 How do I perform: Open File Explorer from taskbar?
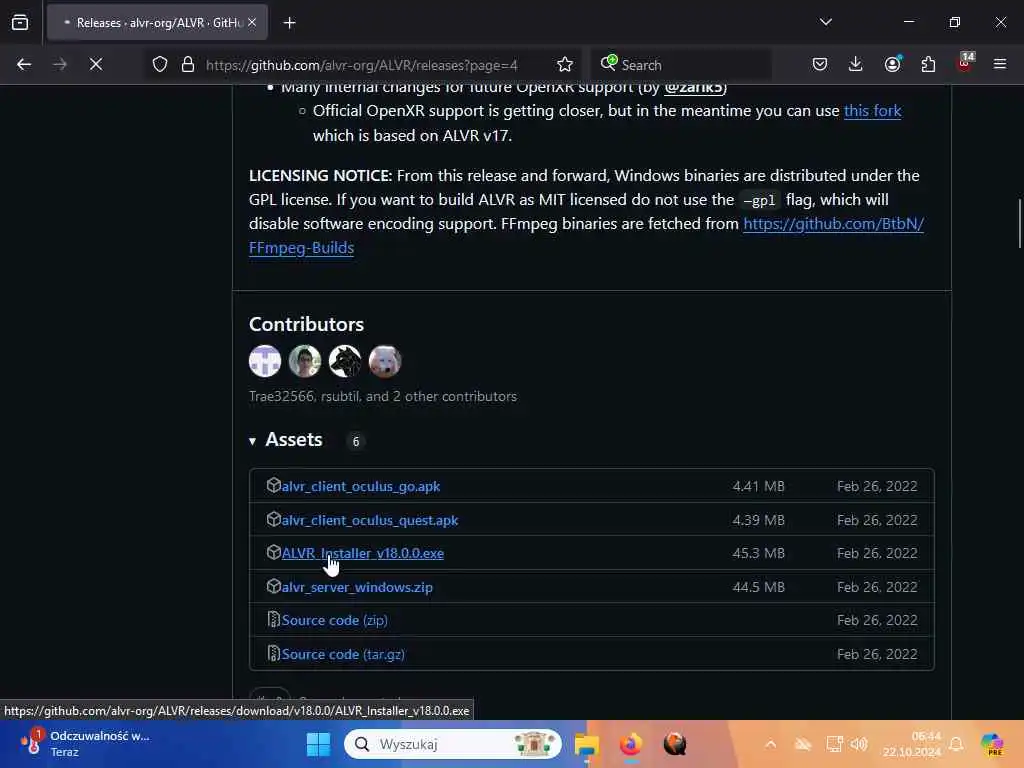[586, 744]
